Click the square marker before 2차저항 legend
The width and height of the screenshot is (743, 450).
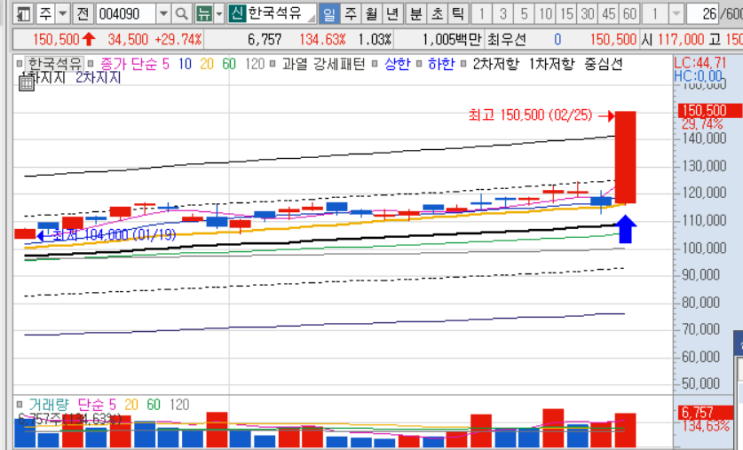point(463,63)
